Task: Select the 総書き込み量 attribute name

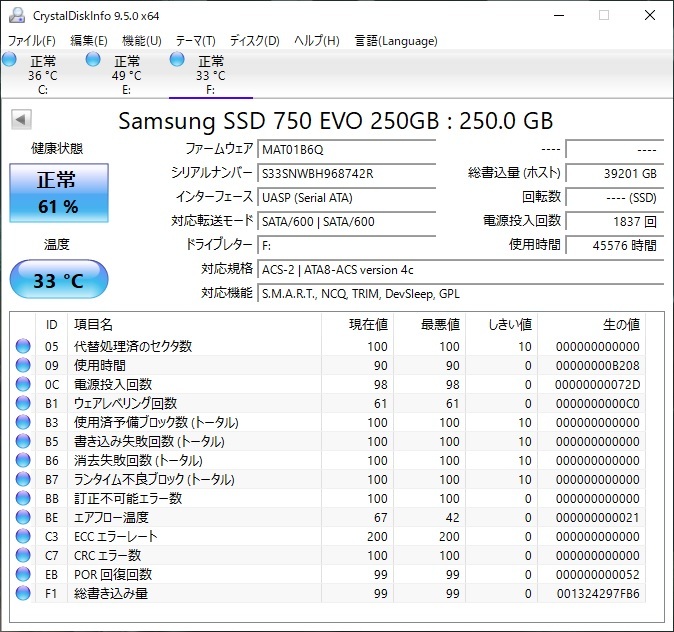Action: click(111, 593)
